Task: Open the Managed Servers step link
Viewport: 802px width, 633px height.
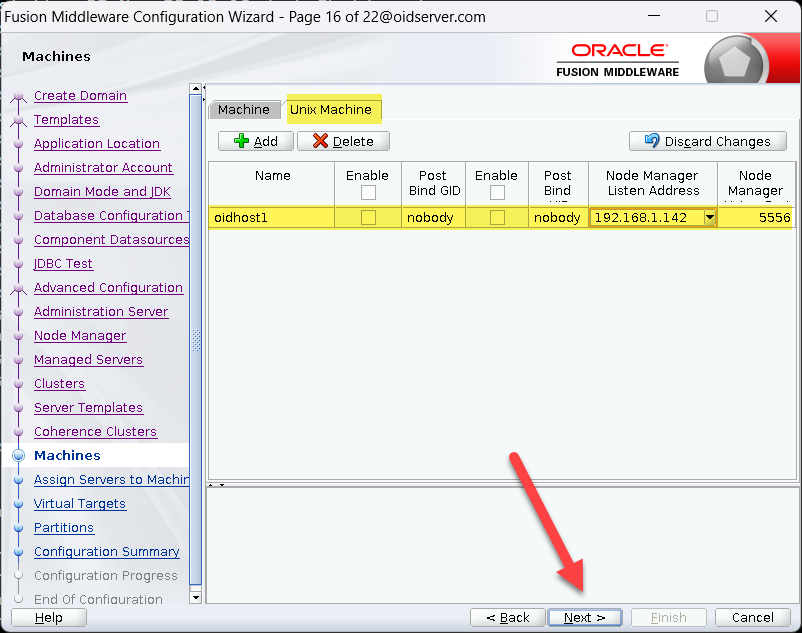Action: point(88,360)
